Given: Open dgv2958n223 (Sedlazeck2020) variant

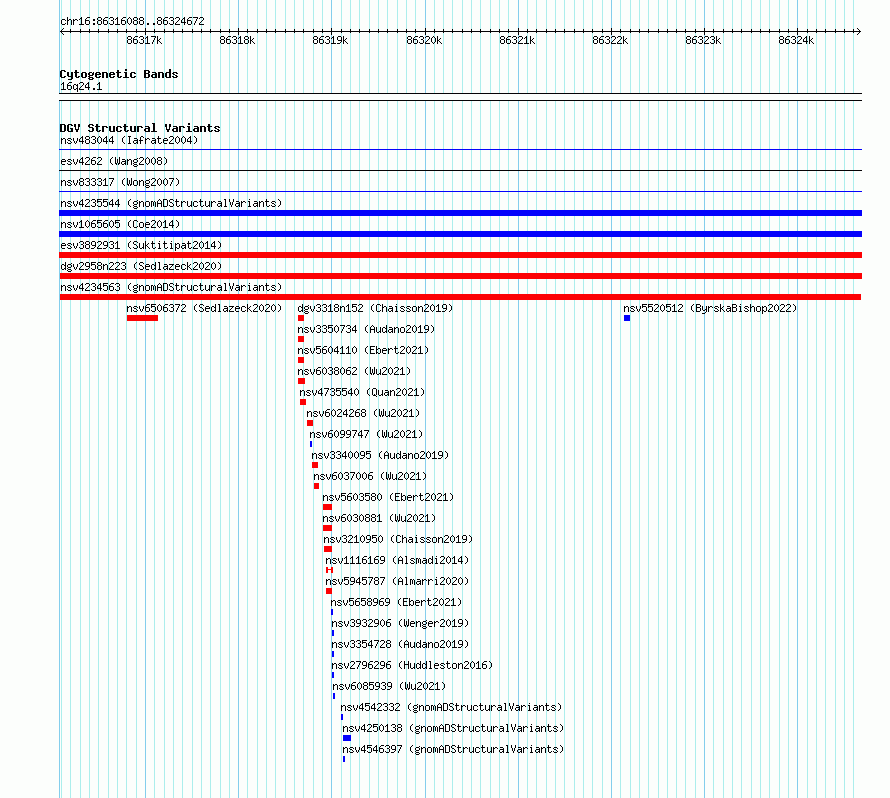Looking at the screenshot, I should [x=141, y=266].
